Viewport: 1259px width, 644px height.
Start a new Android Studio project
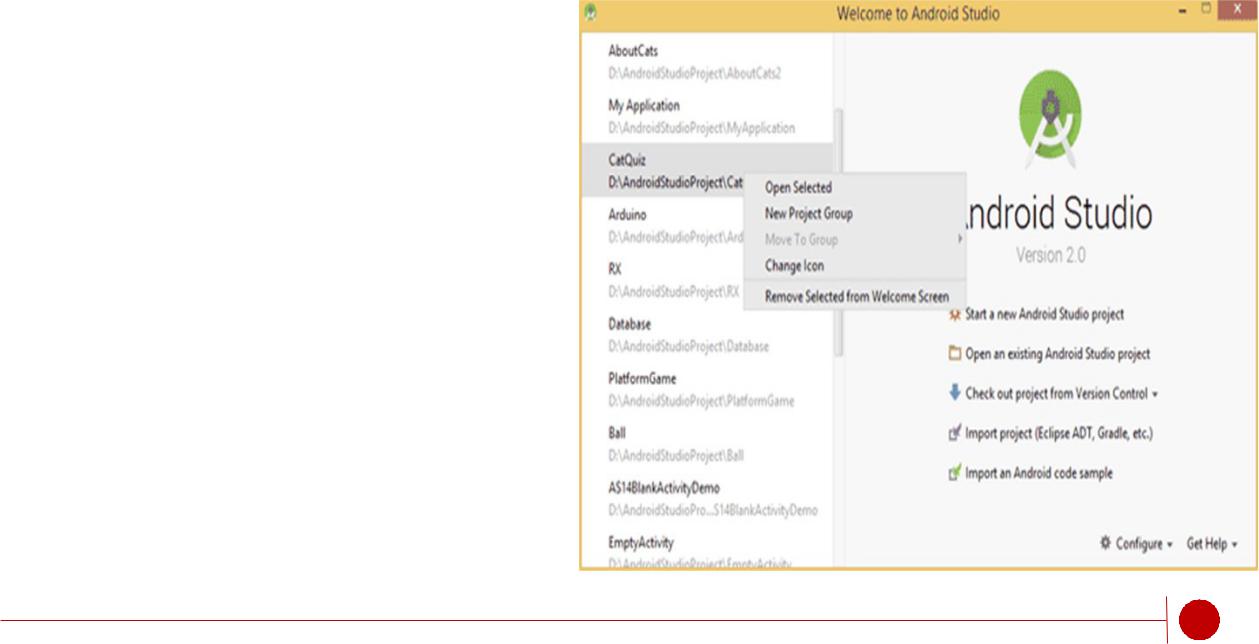pos(1044,314)
